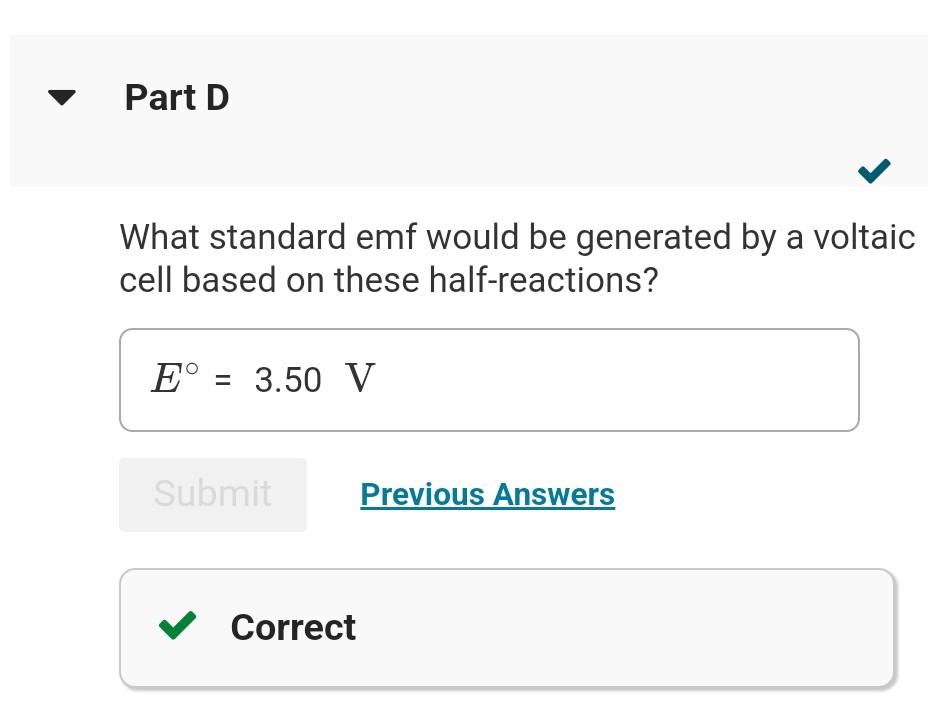Click the checkmark indicating Part D completion
Image resolution: width=928 pixels, height=716 pixels.
pyautogui.click(x=873, y=170)
